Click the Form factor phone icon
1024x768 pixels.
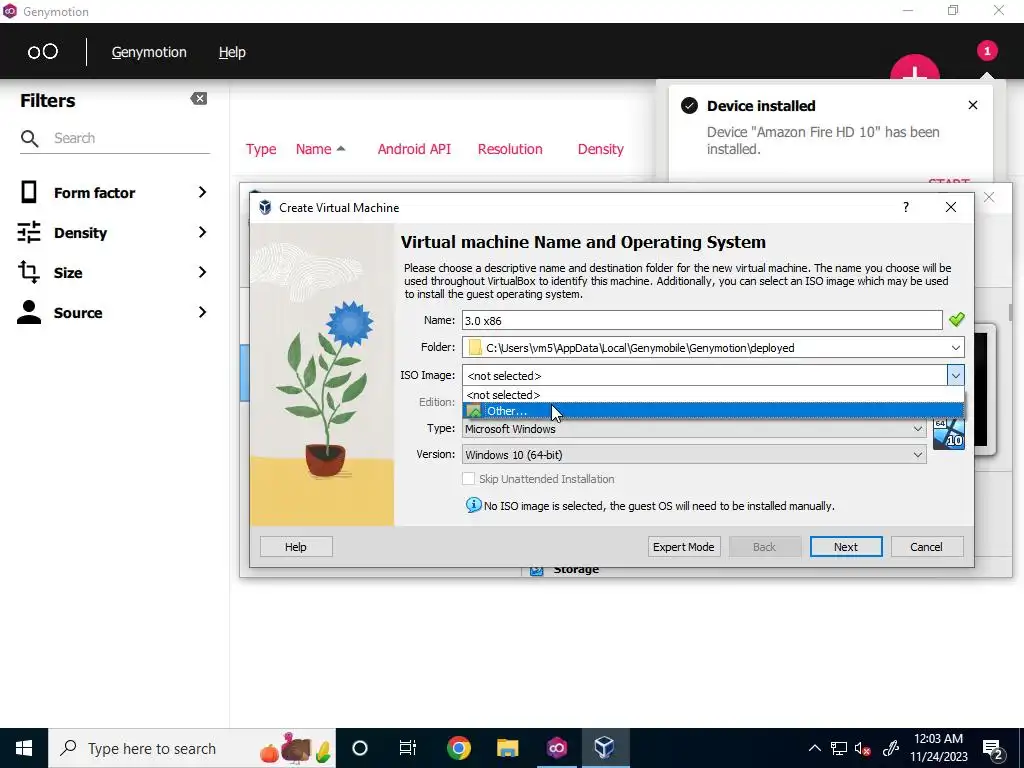pyautogui.click(x=29, y=192)
